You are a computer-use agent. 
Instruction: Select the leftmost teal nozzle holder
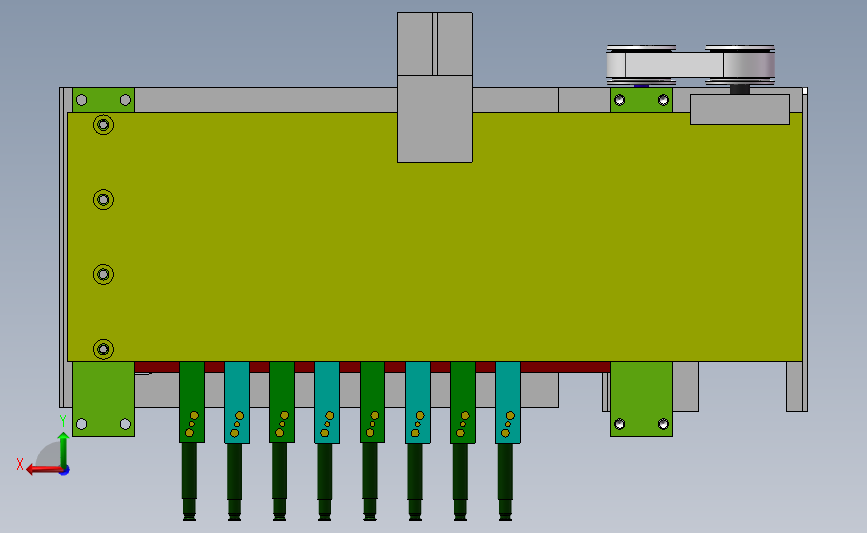click(x=237, y=403)
